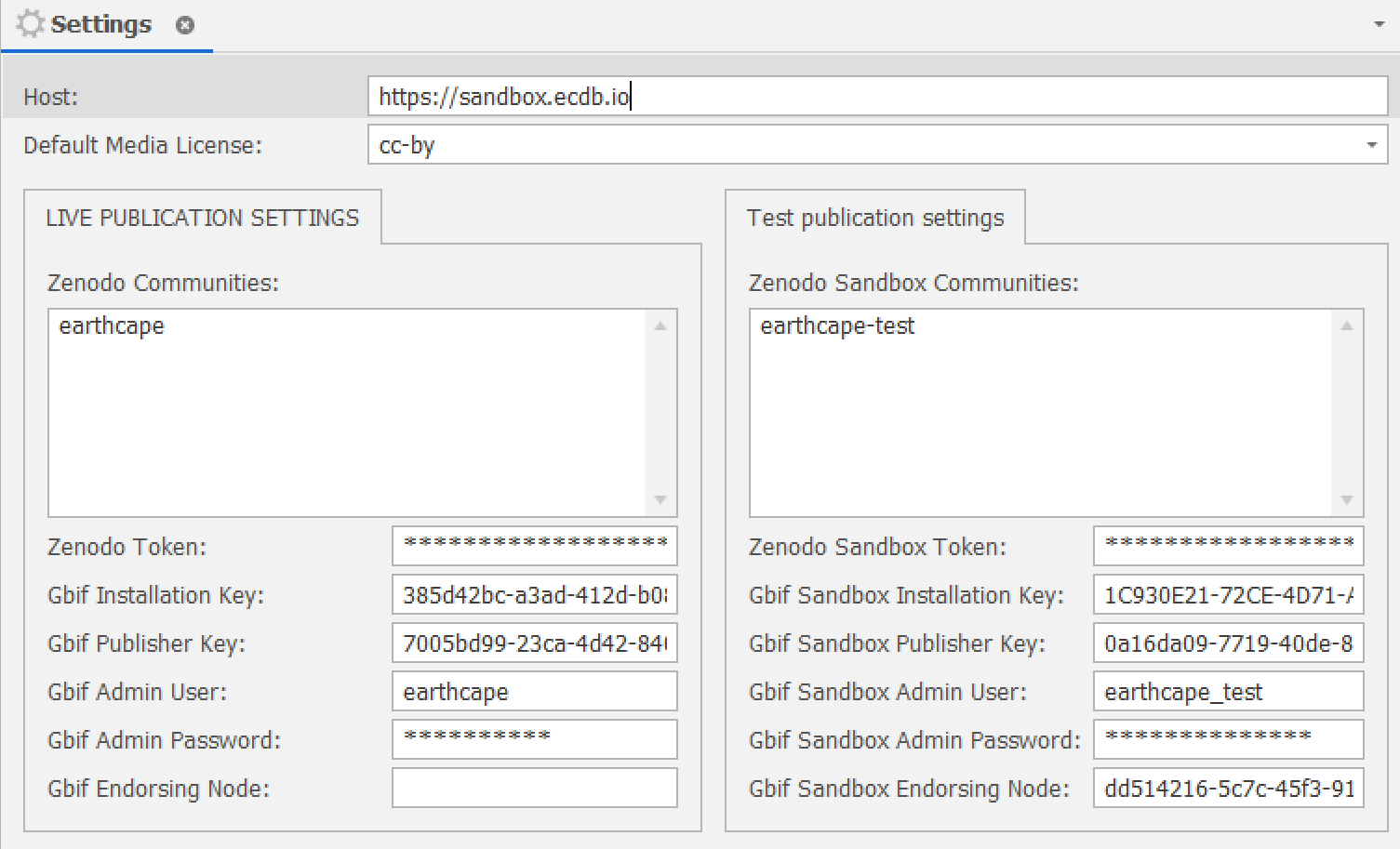Click the Gbif Sandbox Endorsing Node field
1400x849 pixels.
[x=1228, y=789]
